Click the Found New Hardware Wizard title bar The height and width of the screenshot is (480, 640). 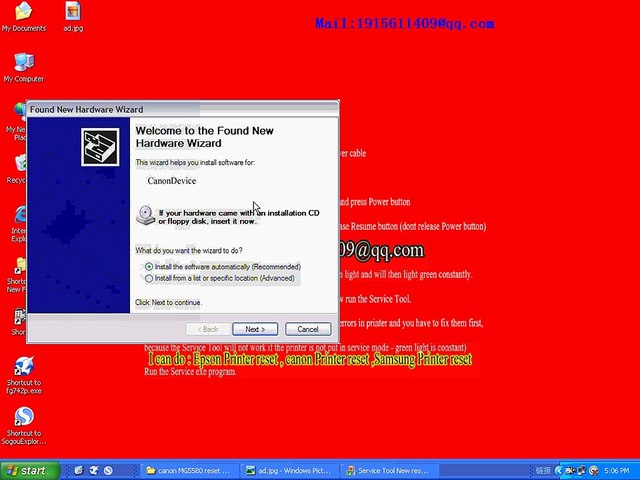coord(183,109)
